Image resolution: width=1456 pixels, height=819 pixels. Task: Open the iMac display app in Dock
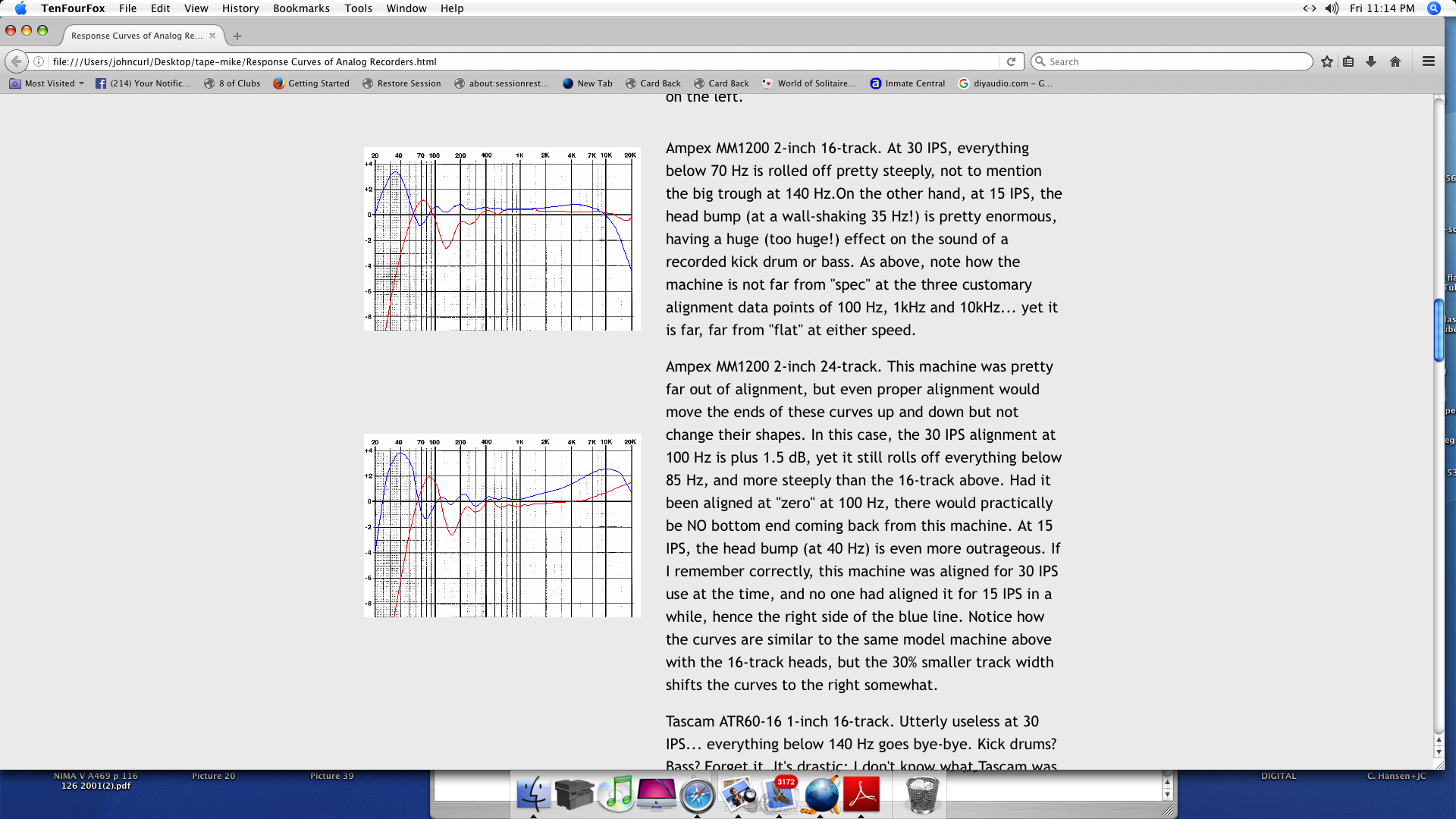pos(657,794)
